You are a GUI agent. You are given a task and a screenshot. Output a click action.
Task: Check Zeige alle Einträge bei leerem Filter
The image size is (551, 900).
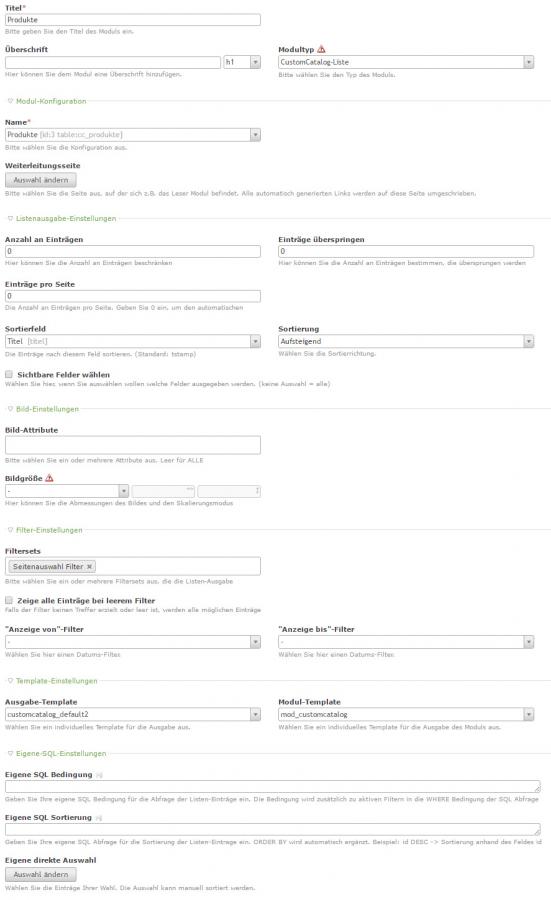click(x=9, y=600)
